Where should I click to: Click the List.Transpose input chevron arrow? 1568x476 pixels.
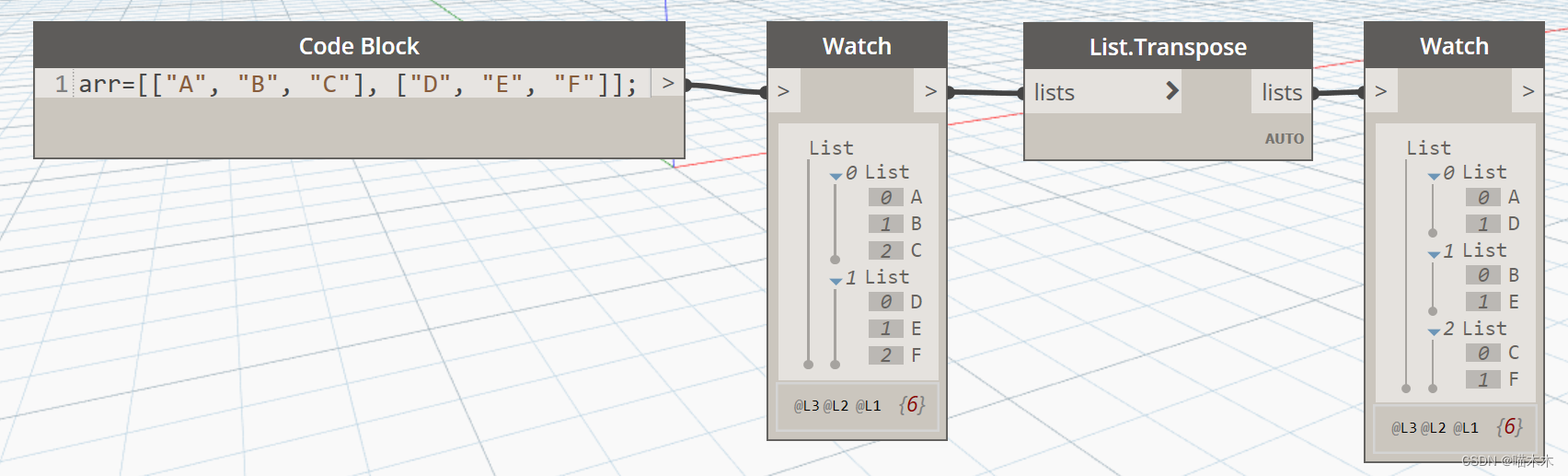pyautogui.click(x=1171, y=90)
